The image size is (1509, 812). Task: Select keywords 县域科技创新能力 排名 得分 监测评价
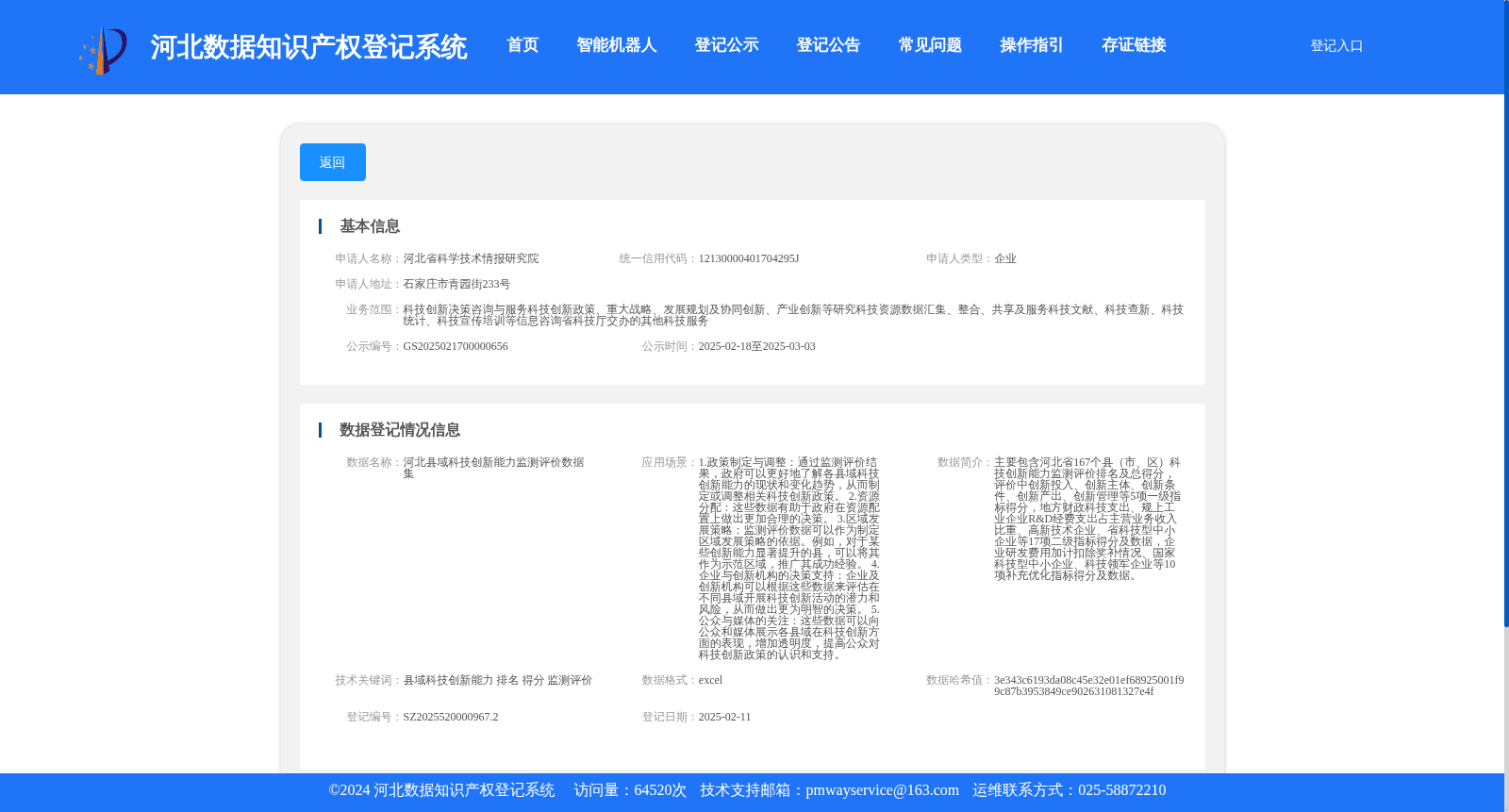pyautogui.click(x=498, y=680)
